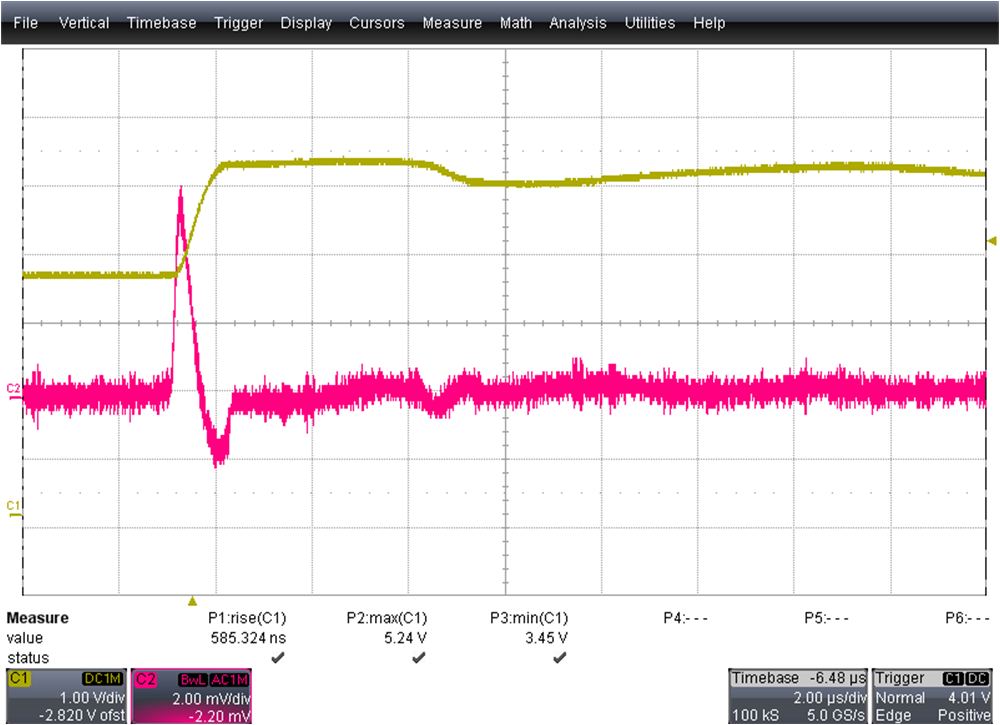1000x725 pixels.
Task: Expand the Math menu
Action: click(x=516, y=22)
